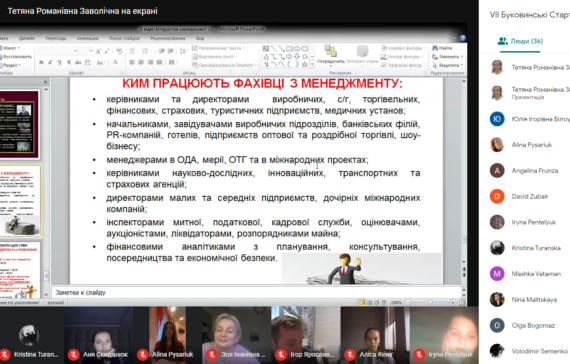
Task: Toggle italic formatting in PowerPoint ribbon
Action: (50, 62)
